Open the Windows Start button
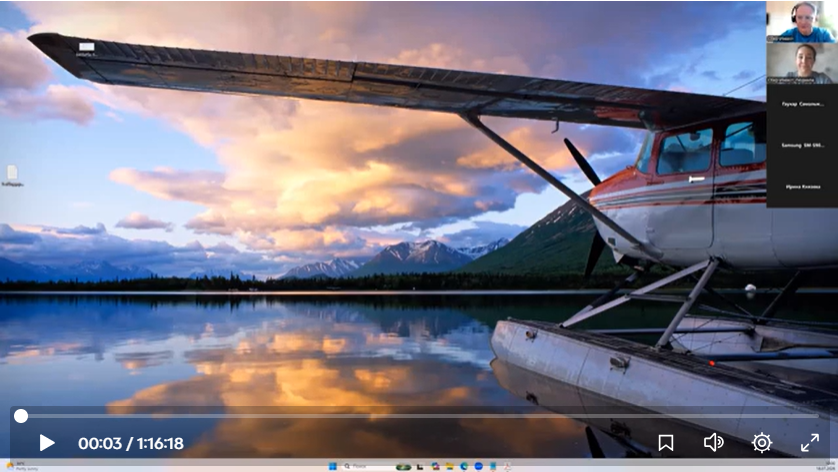The image size is (838, 472). [332, 467]
